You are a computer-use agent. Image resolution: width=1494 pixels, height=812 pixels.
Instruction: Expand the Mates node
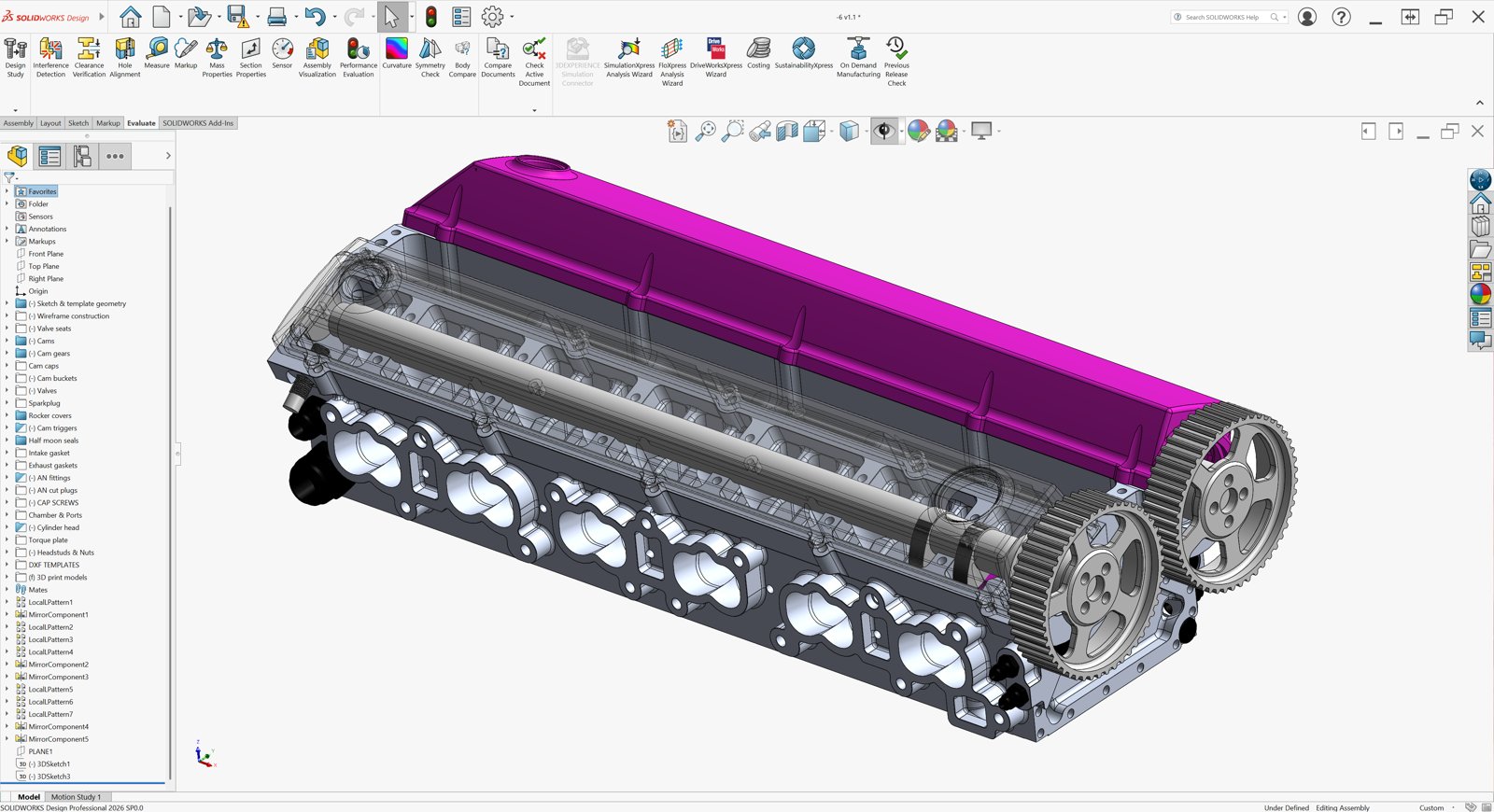pos(7,590)
